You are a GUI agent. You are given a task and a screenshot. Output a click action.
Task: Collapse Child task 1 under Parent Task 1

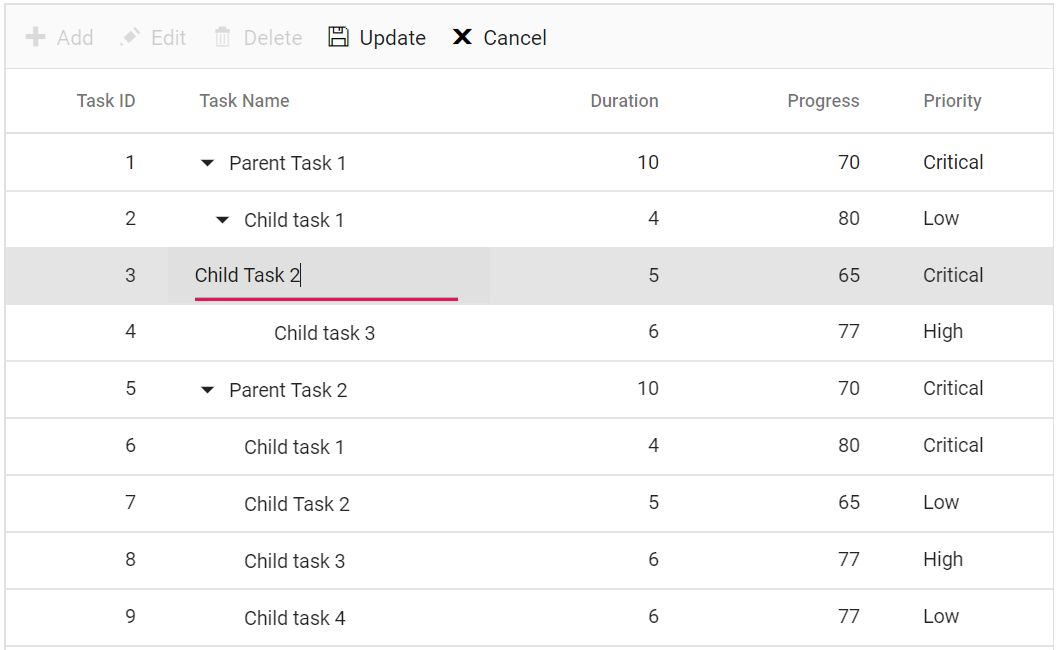[x=221, y=219]
